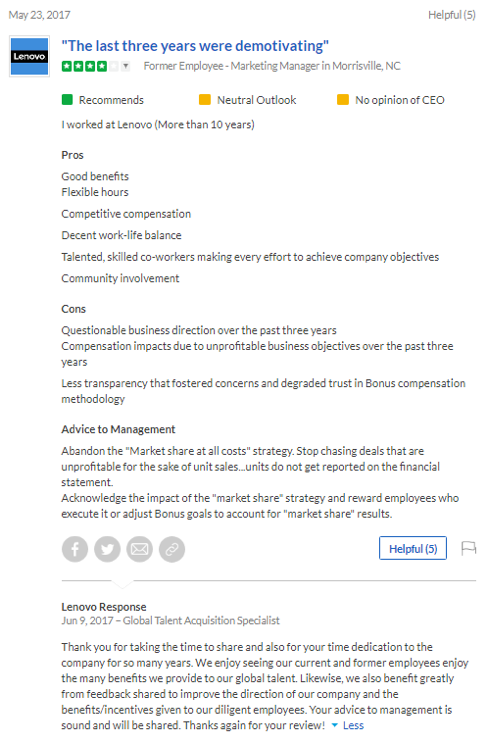Screen dimensions: 488x744
Task: Click Helpful (5) text at top right
Action: (451, 15)
